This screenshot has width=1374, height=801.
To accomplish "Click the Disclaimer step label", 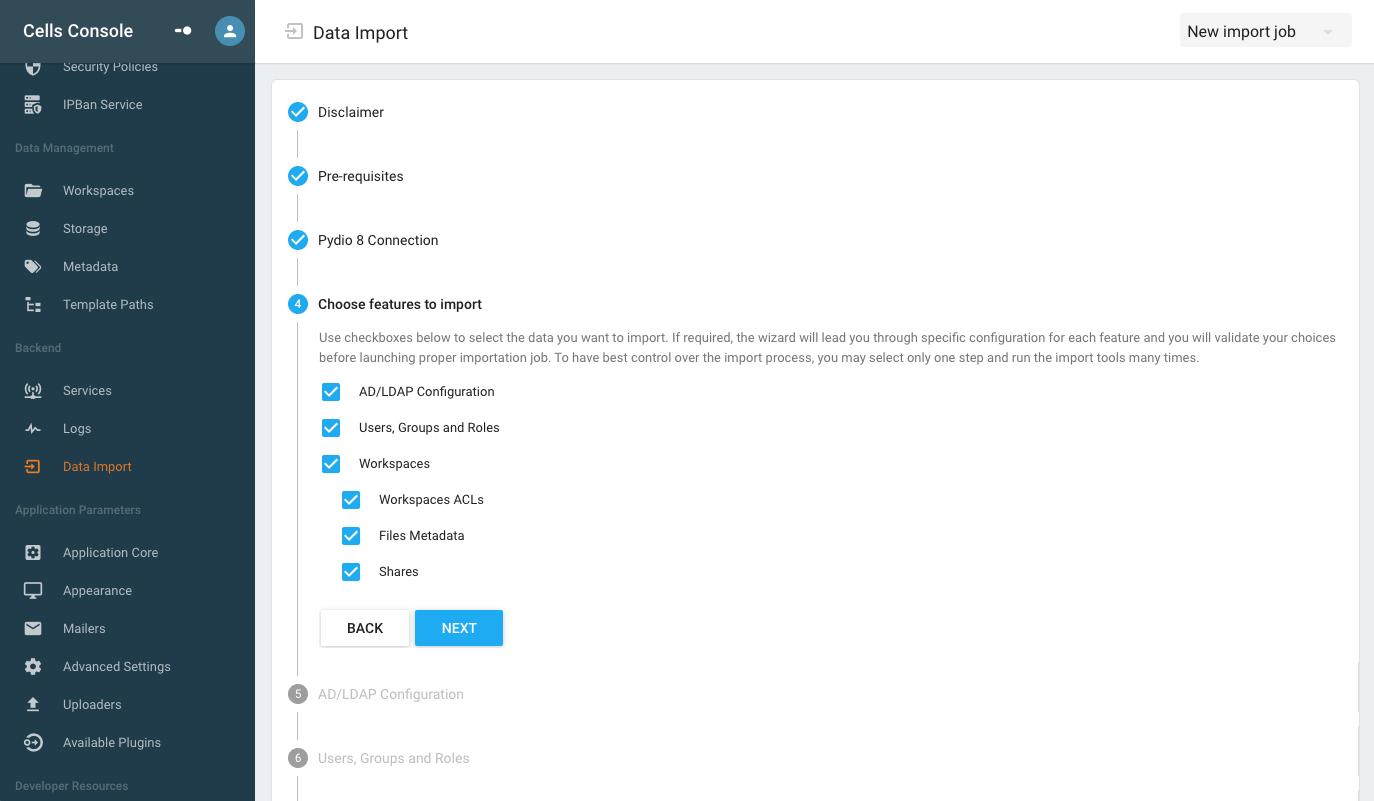I will 351,112.
